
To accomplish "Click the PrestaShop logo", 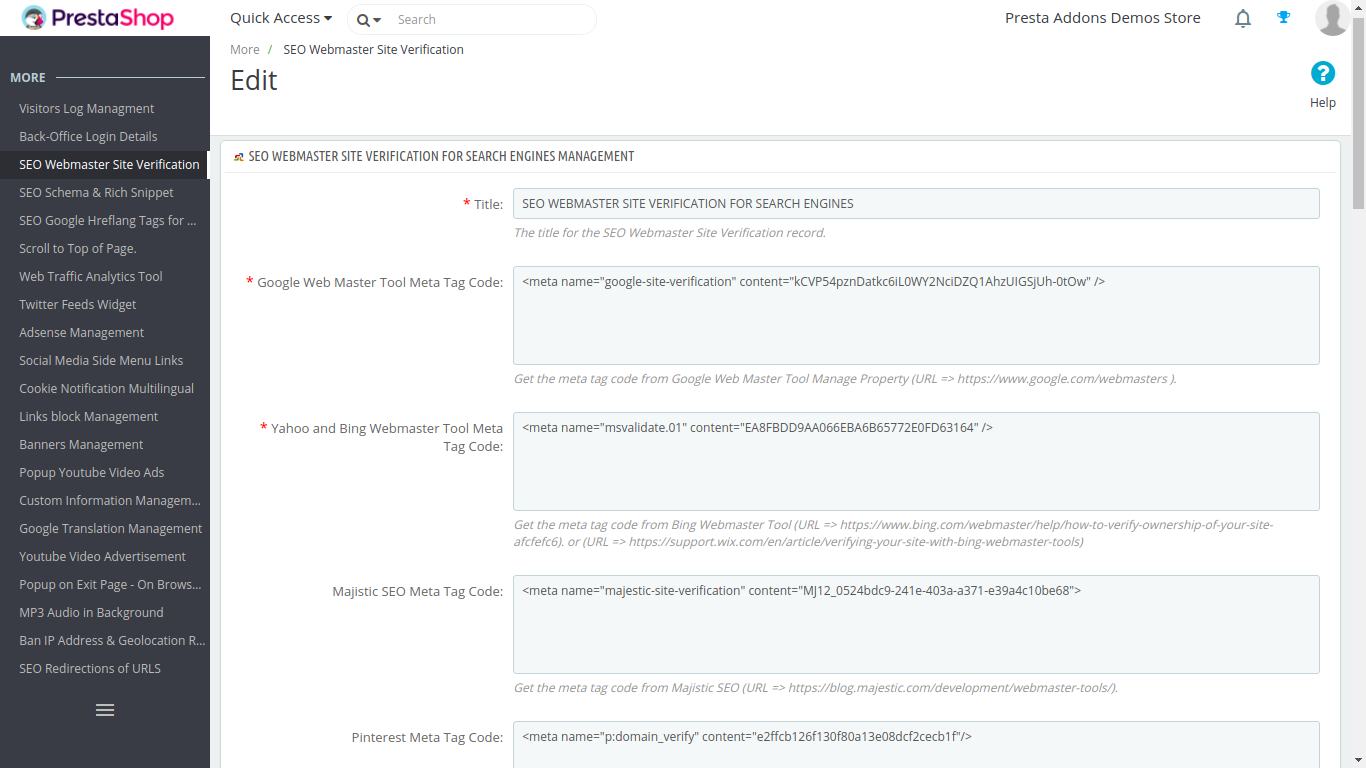I will coord(98,18).
